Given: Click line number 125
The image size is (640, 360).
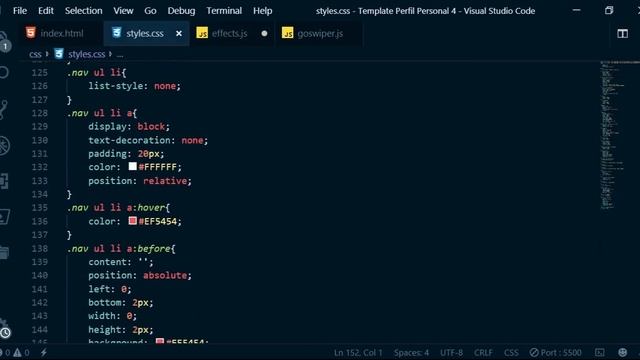Looking at the screenshot, I should 40,73.
